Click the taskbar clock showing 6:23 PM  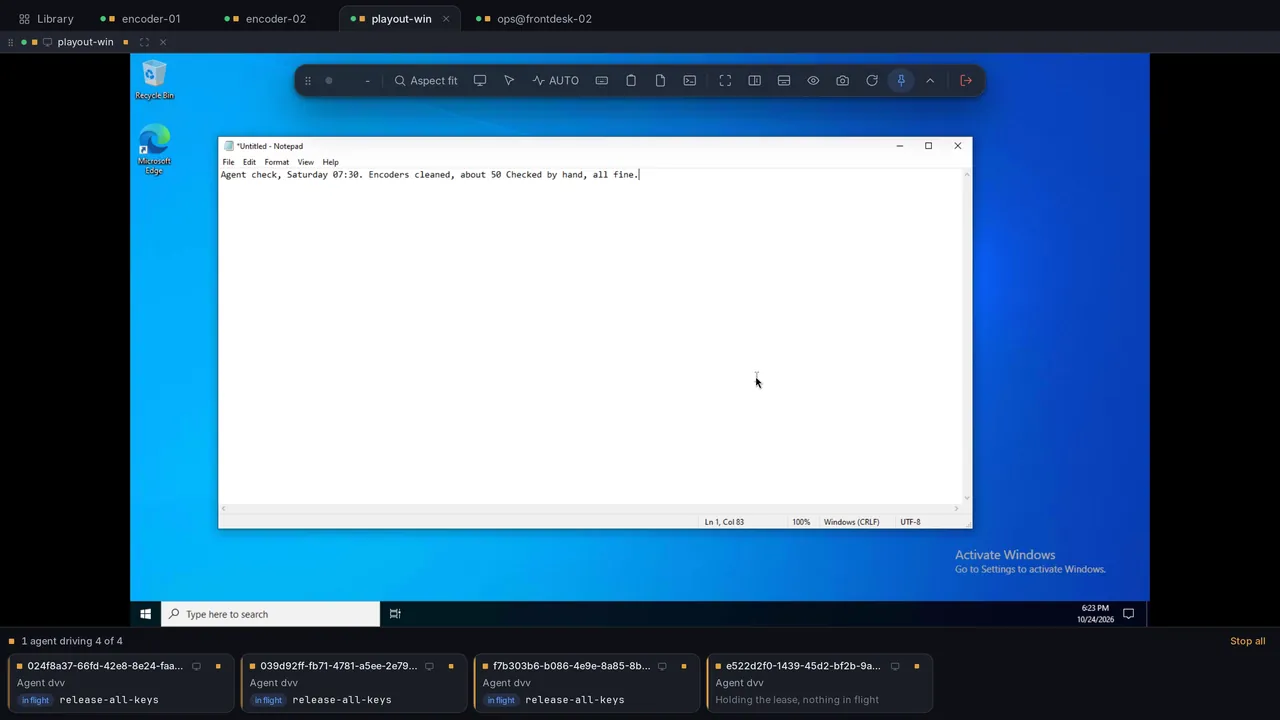(x=1095, y=614)
